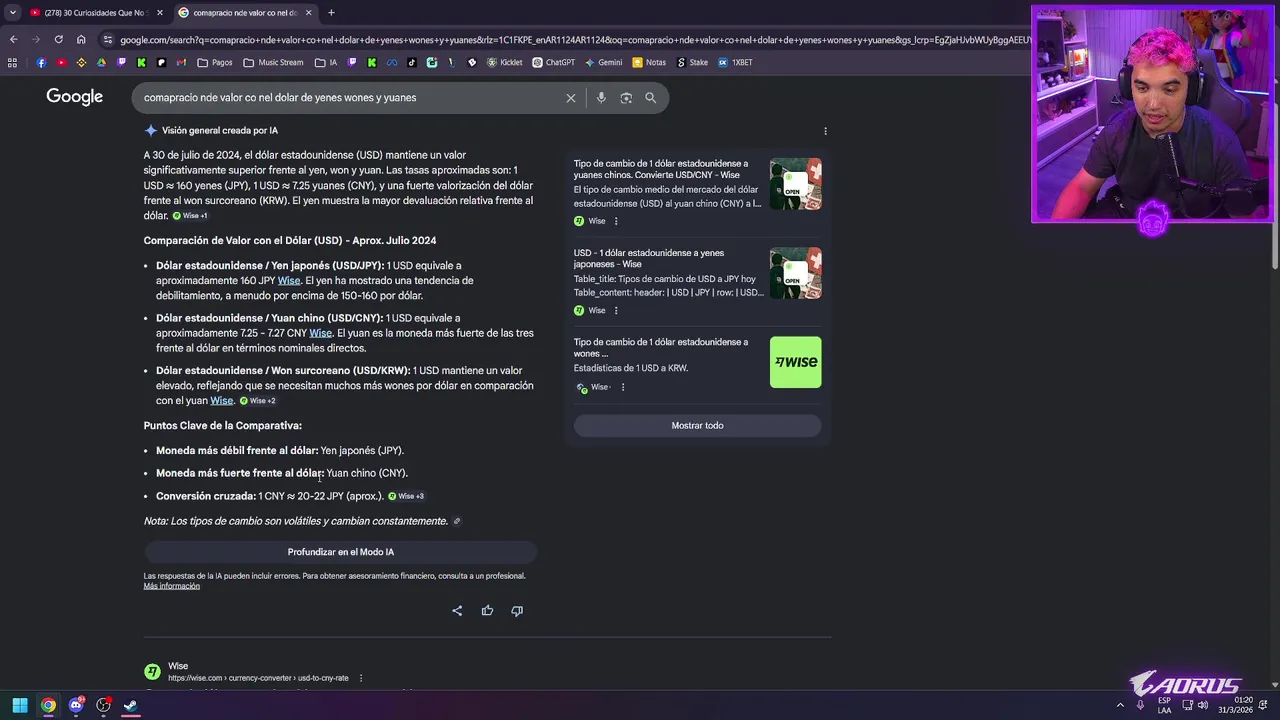Open options for wones source card
Image resolution: width=1280 pixels, height=720 pixels.
(623, 387)
